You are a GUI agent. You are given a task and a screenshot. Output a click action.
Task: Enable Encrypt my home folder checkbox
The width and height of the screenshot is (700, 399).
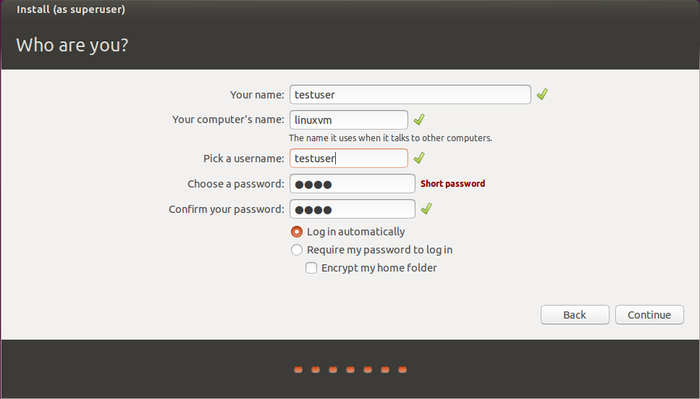[311, 268]
